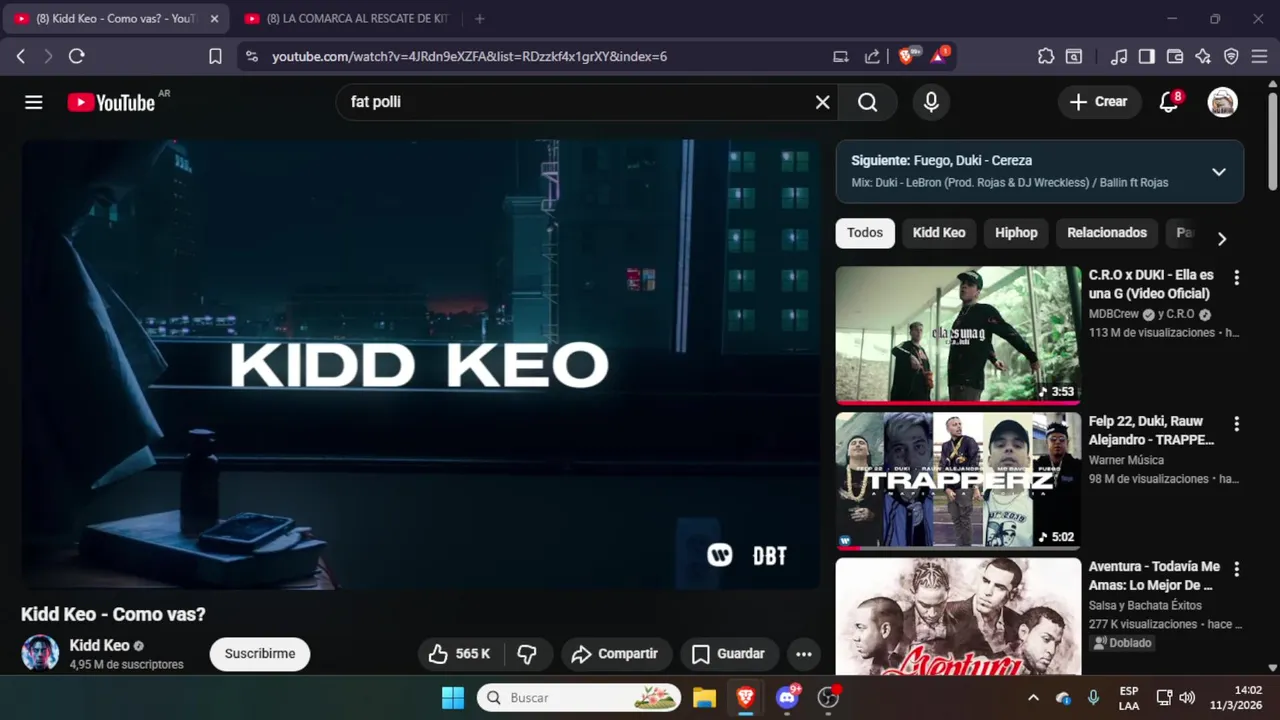Click the Crear button

1099,102
